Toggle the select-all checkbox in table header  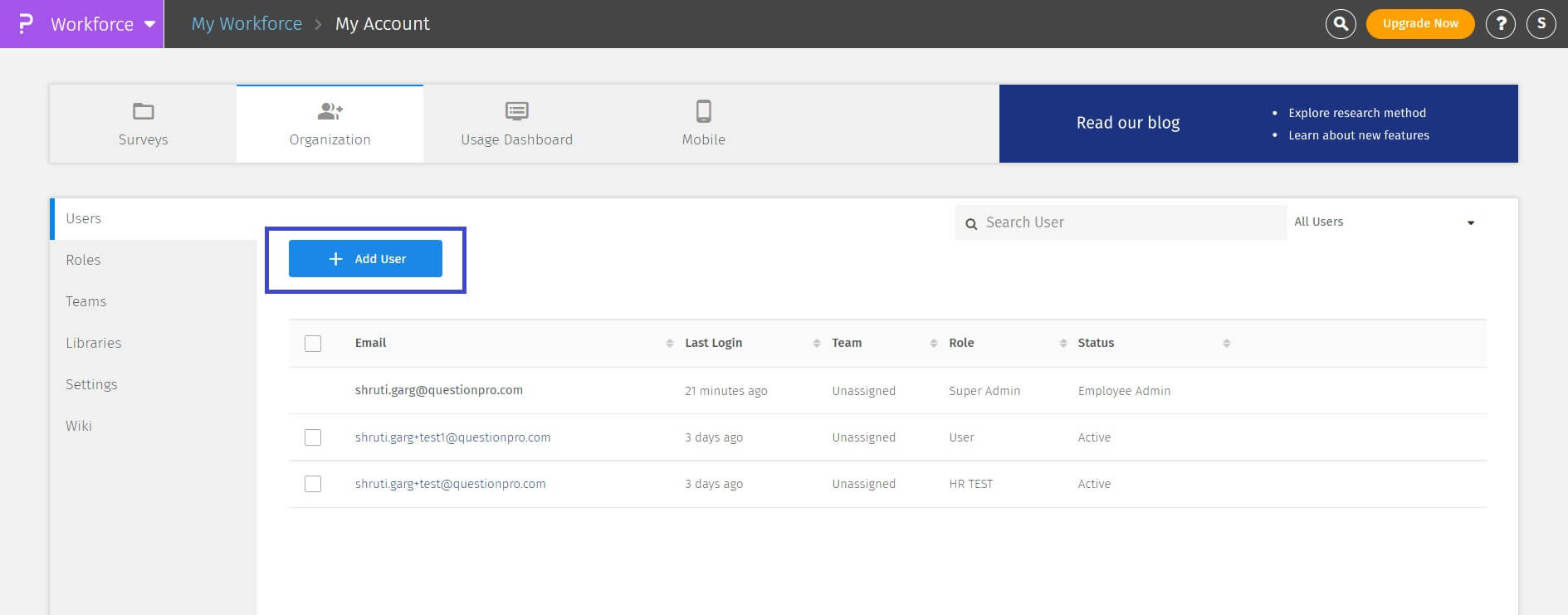tap(313, 344)
